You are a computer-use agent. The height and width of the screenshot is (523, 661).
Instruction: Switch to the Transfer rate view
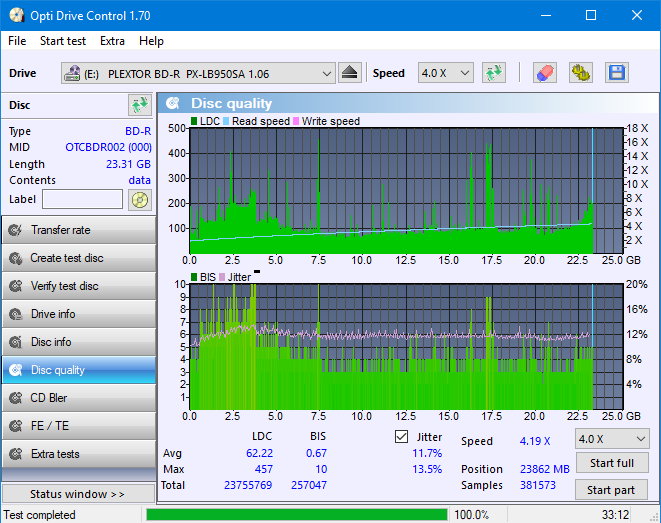coord(79,230)
